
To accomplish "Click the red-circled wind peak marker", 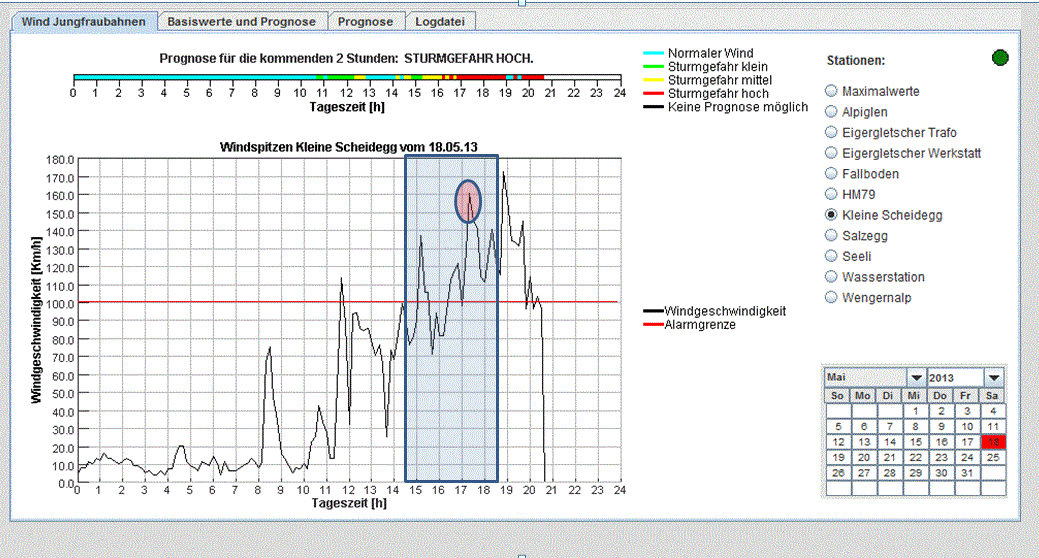I will coord(468,202).
